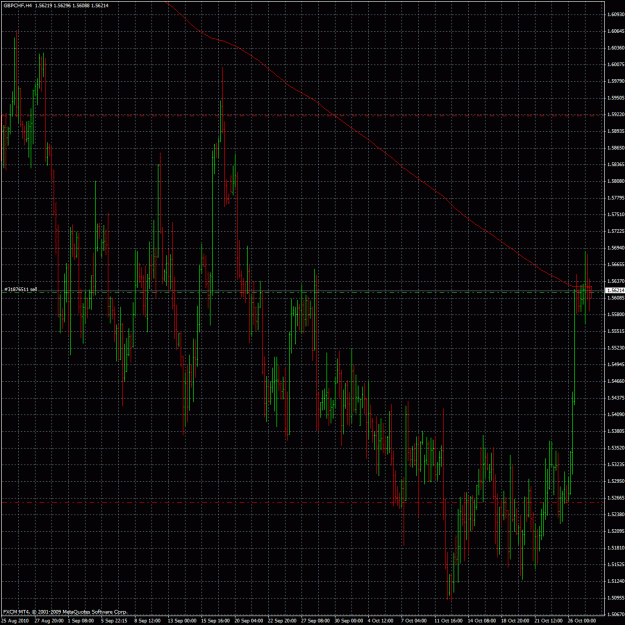Click the 25 Aug 2010 date label

(15, 621)
